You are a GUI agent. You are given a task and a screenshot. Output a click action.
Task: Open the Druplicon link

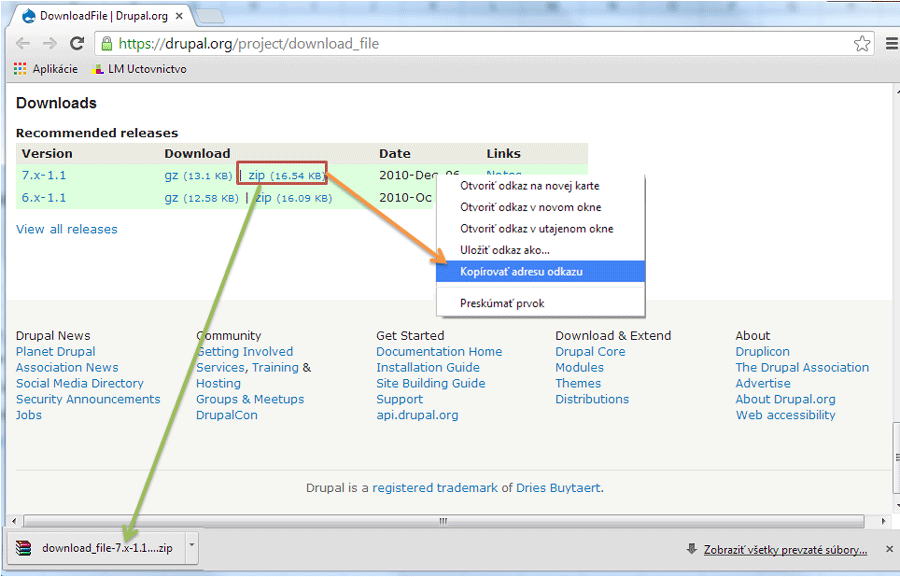coord(762,351)
